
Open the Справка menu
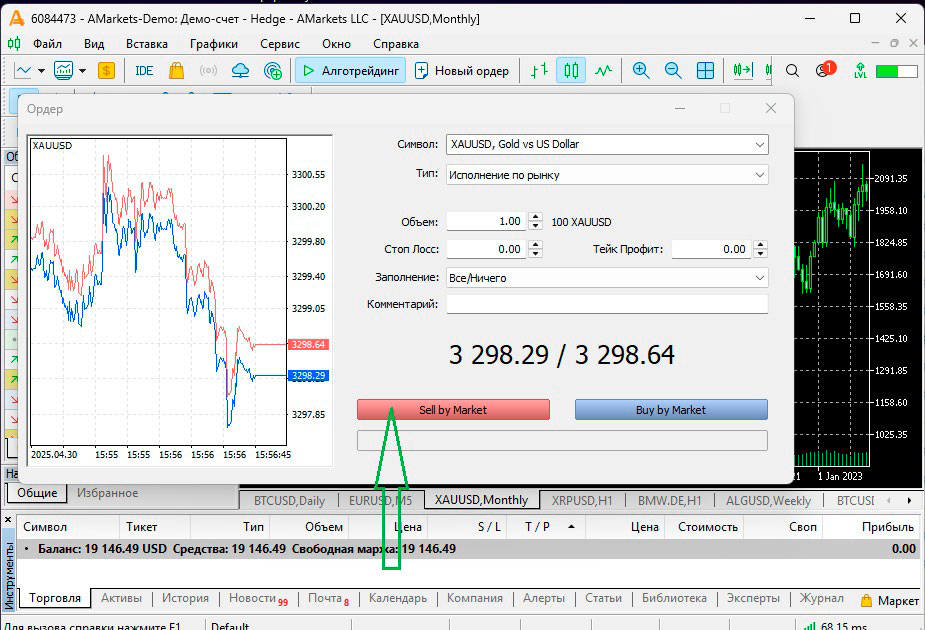(396, 44)
